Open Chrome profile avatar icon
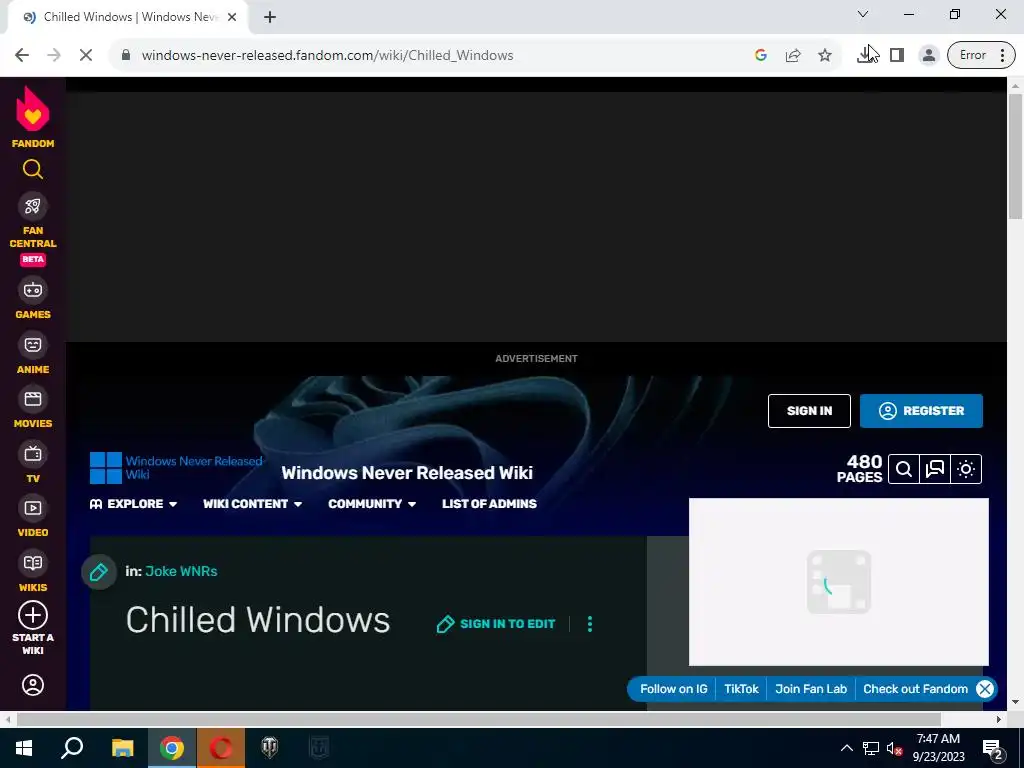The image size is (1024, 768). tap(928, 56)
